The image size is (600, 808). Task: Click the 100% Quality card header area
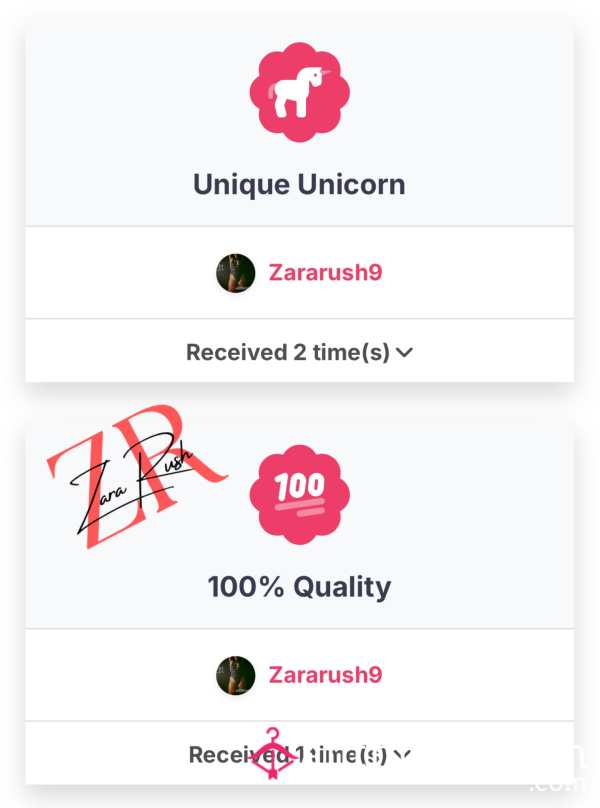pos(299,523)
